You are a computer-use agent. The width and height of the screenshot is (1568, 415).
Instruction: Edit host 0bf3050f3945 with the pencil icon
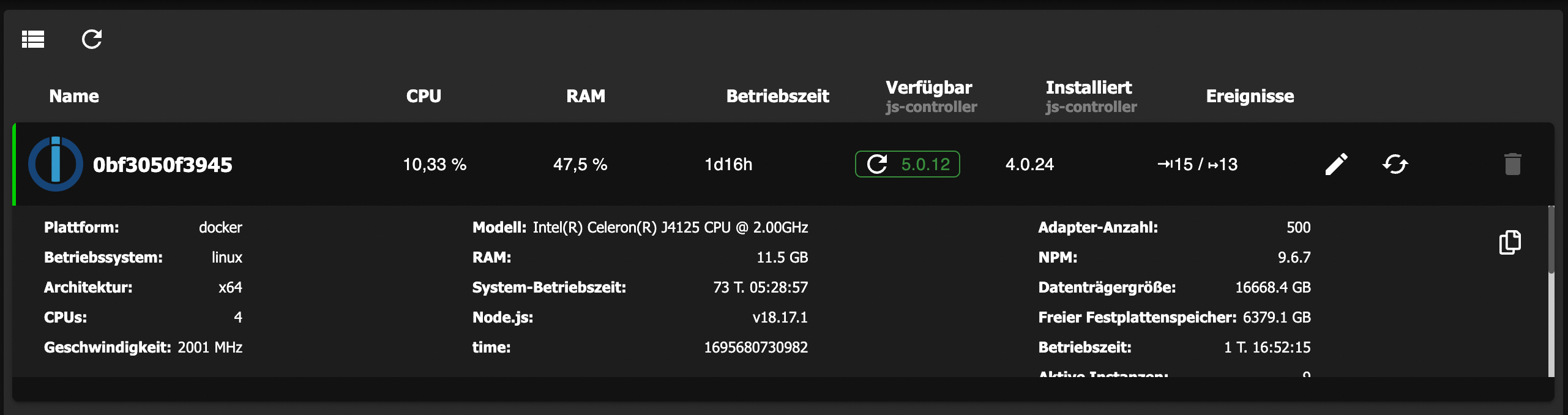coord(1336,164)
